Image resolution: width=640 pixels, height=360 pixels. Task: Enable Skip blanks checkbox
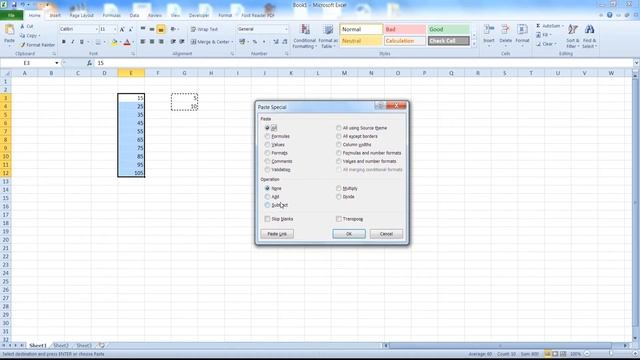click(267, 219)
